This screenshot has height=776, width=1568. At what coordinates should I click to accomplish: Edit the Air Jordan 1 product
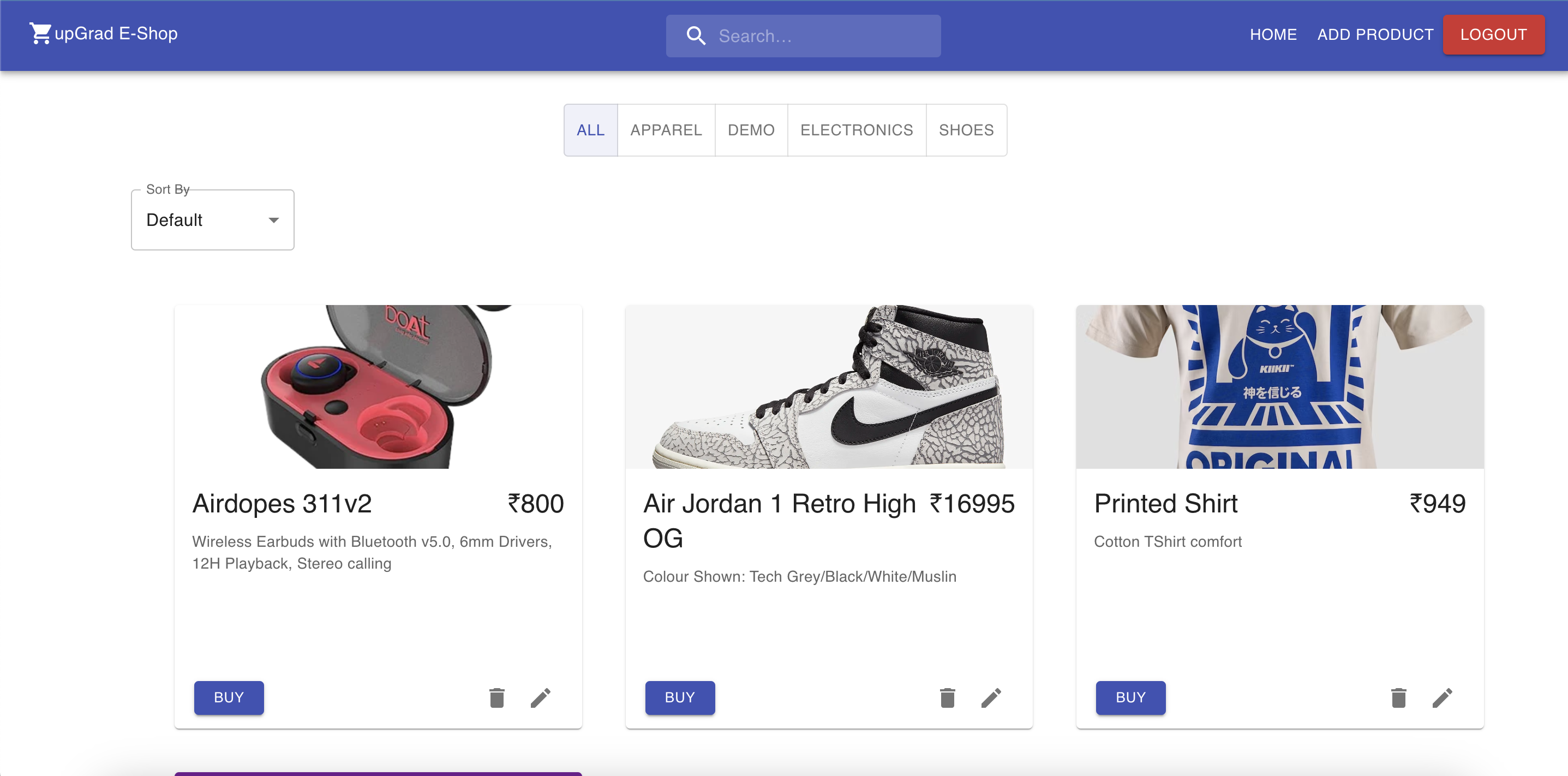click(991, 697)
